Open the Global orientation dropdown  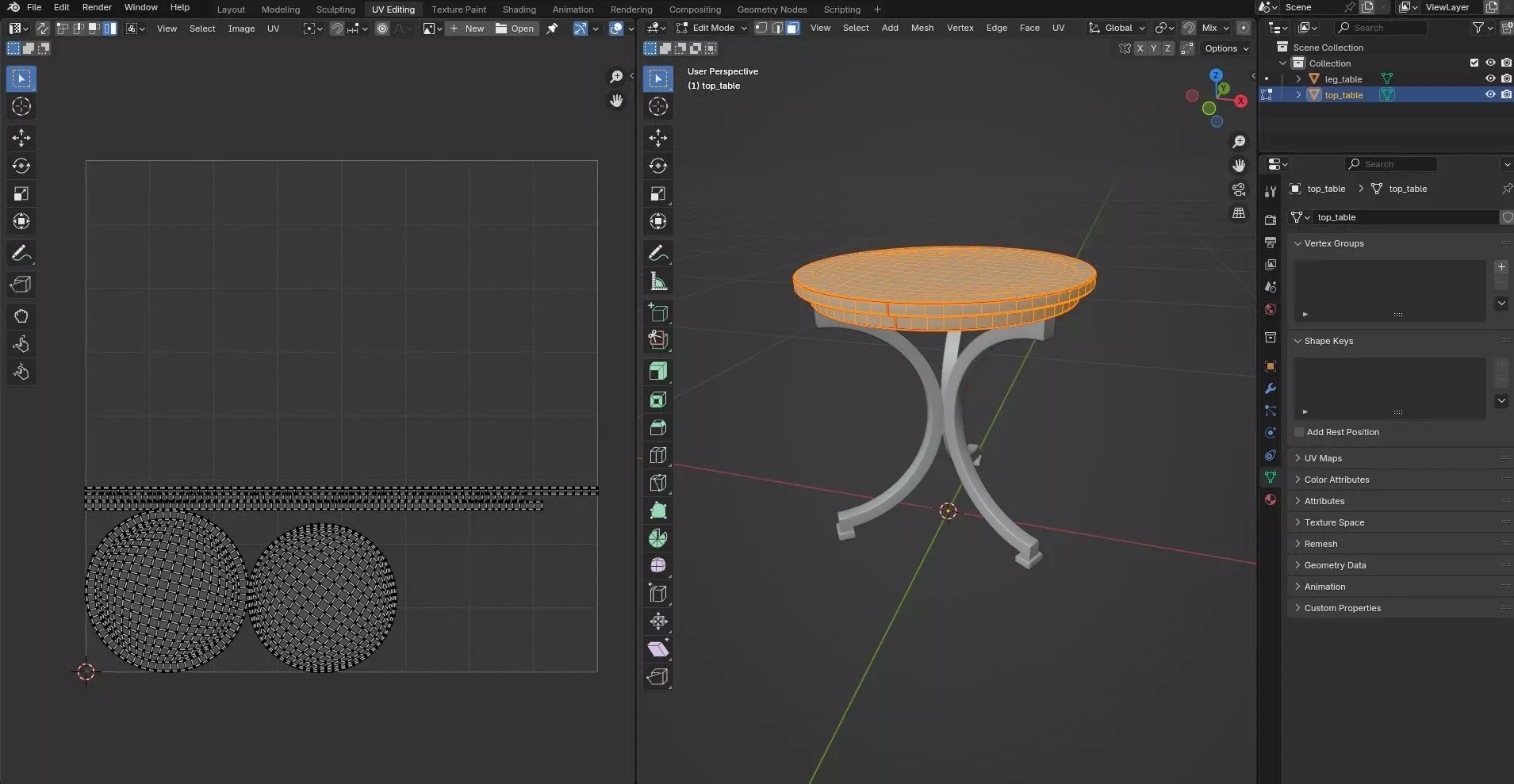[1117, 28]
